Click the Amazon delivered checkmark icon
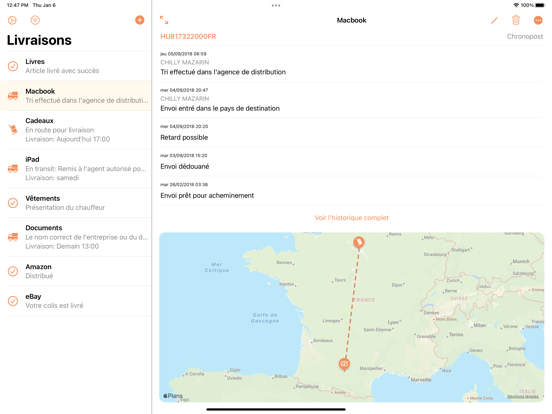552x414 pixels. [x=13, y=271]
